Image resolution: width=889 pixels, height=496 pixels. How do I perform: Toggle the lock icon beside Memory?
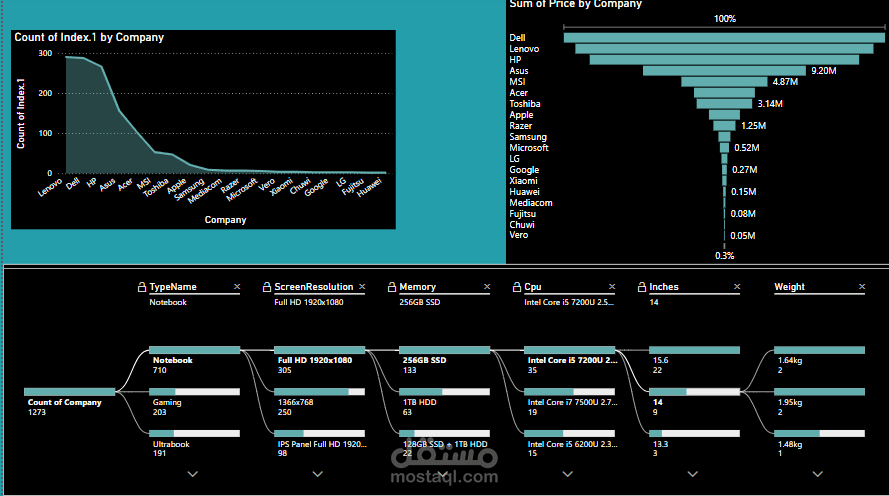point(392,287)
